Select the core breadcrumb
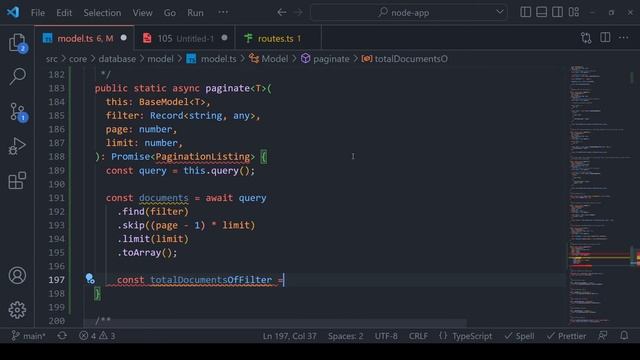This screenshot has height=360, width=640. click(x=78, y=59)
